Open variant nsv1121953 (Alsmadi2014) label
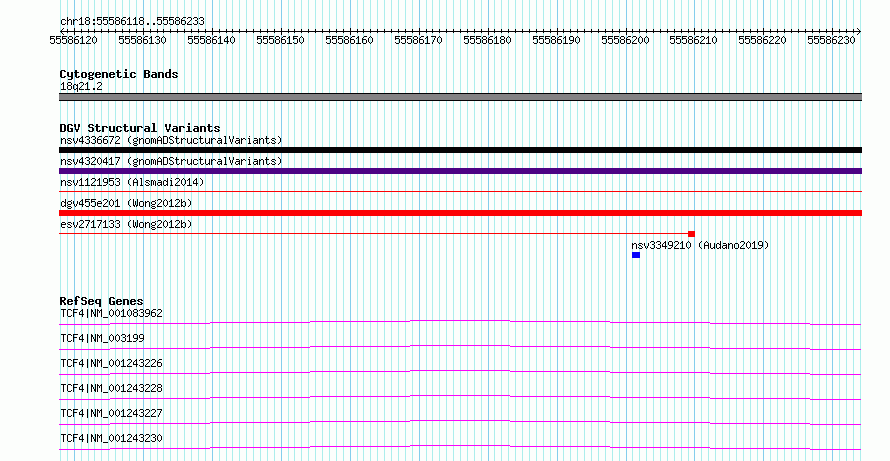890x461 pixels. [132, 182]
